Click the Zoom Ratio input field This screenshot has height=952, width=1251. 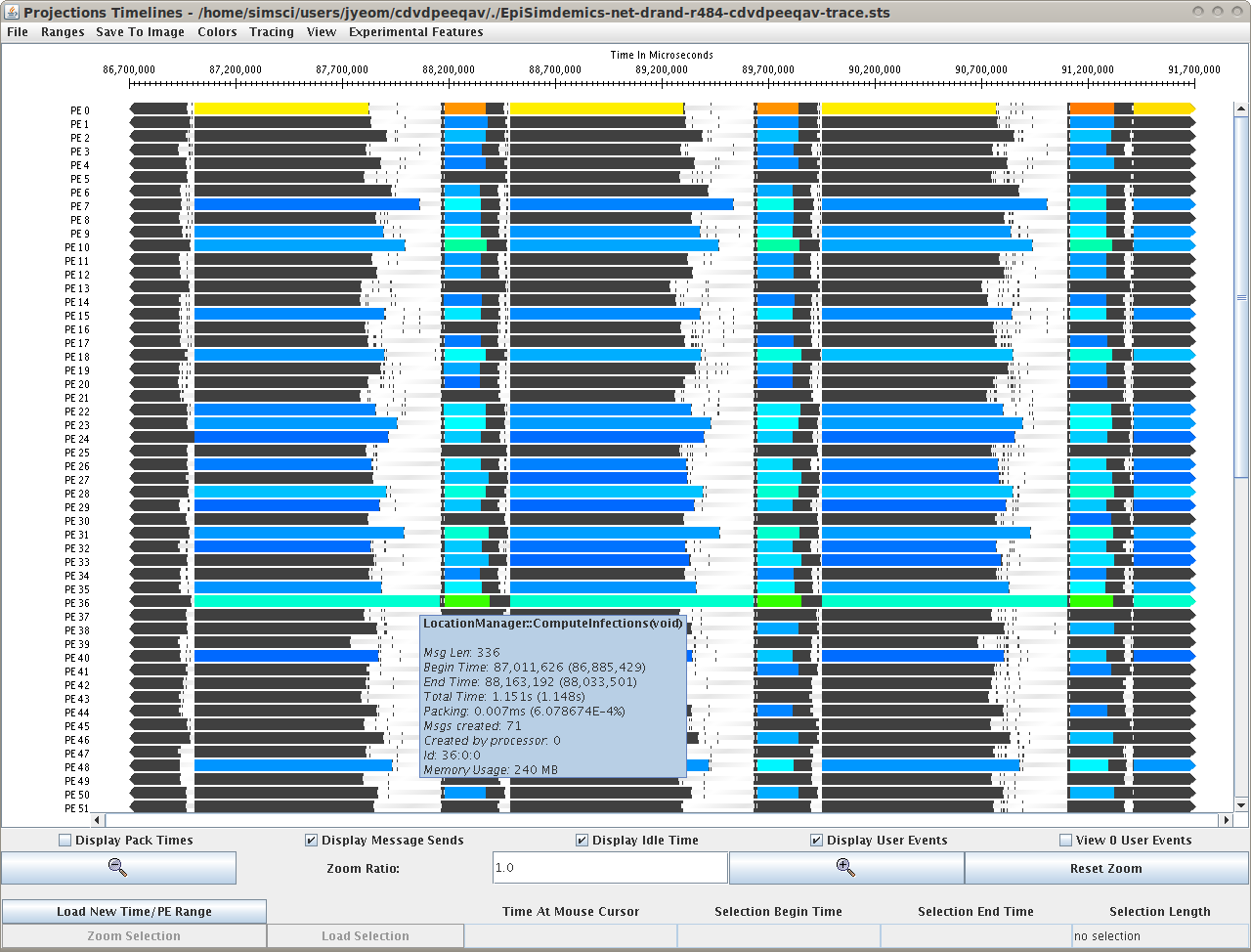pos(610,868)
